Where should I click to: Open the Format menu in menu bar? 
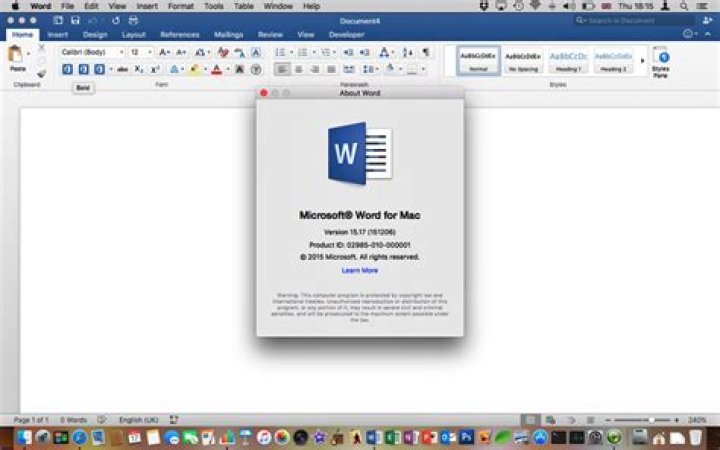180,6
